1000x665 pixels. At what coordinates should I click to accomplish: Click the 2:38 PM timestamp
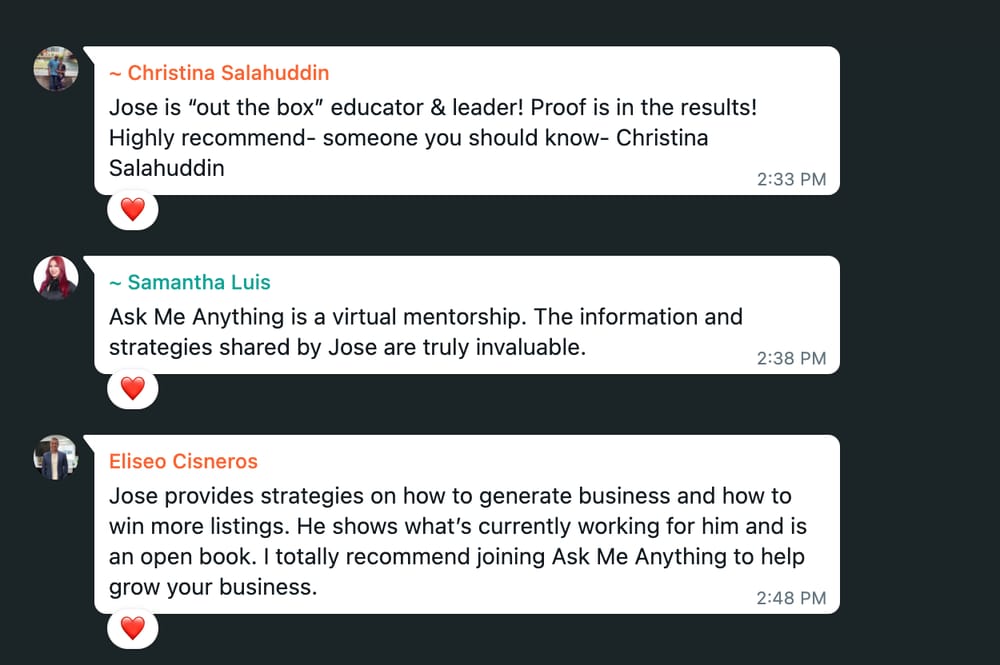791,358
